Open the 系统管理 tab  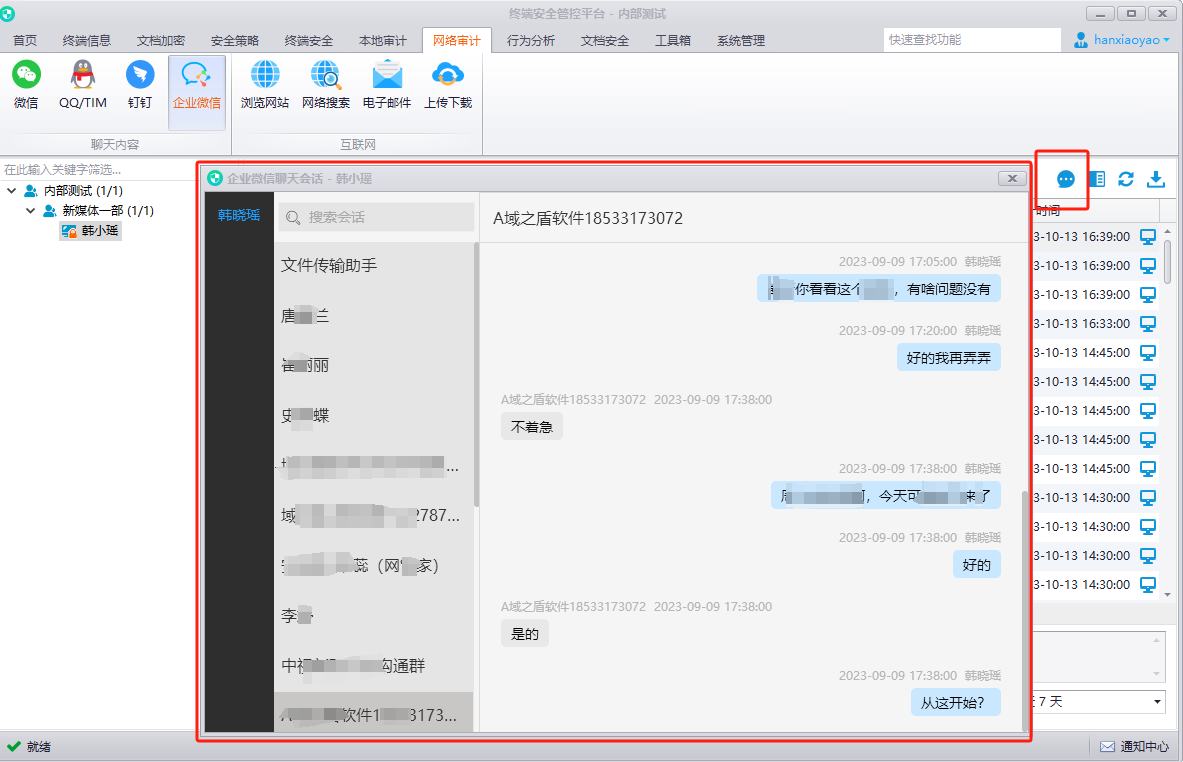click(x=741, y=41)
